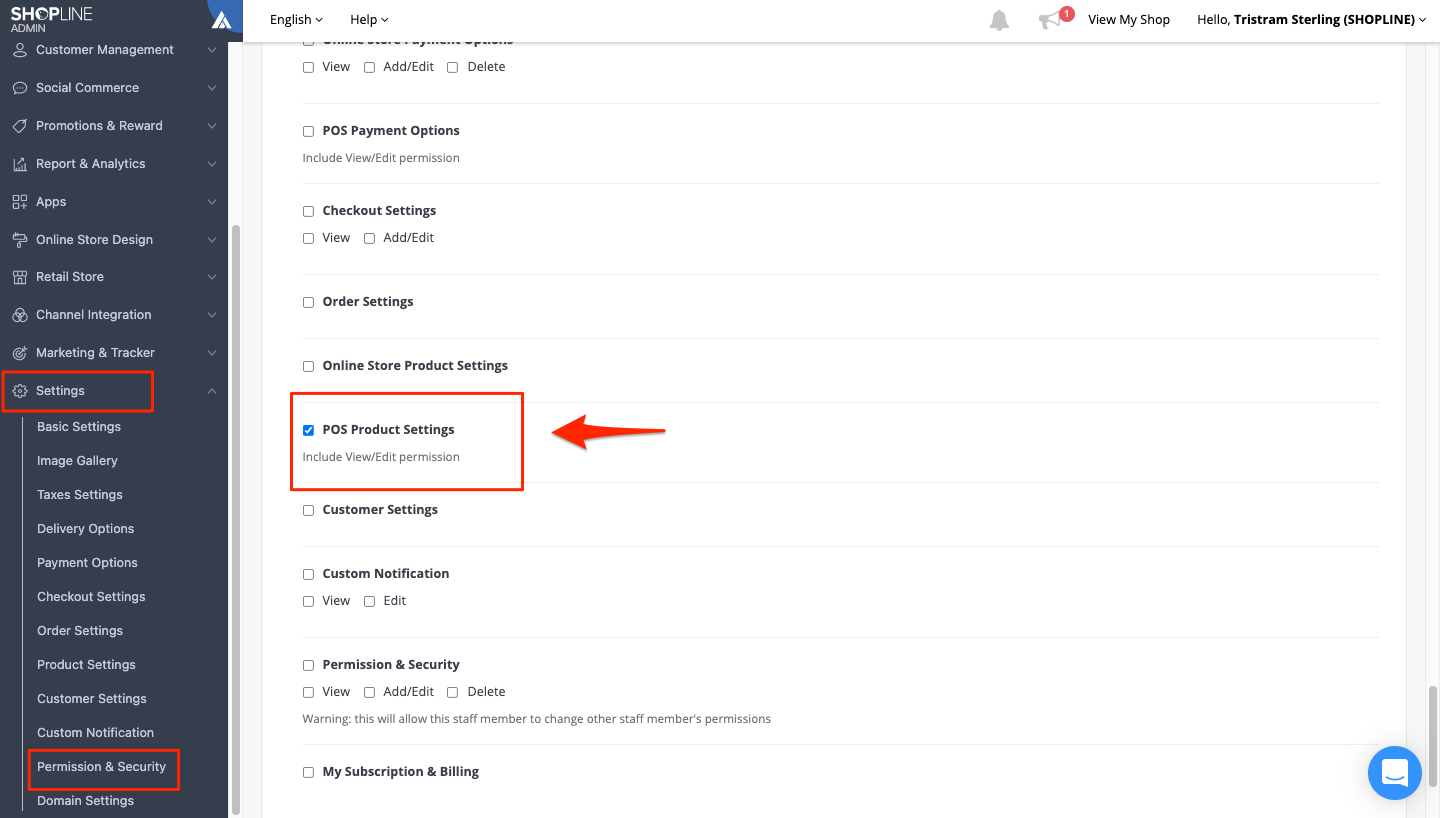Open the announcements megaphone icon
Image resolution: width=1440 pixels, height=818 pixels.
pyautogui.click(x=1050, y=20)
